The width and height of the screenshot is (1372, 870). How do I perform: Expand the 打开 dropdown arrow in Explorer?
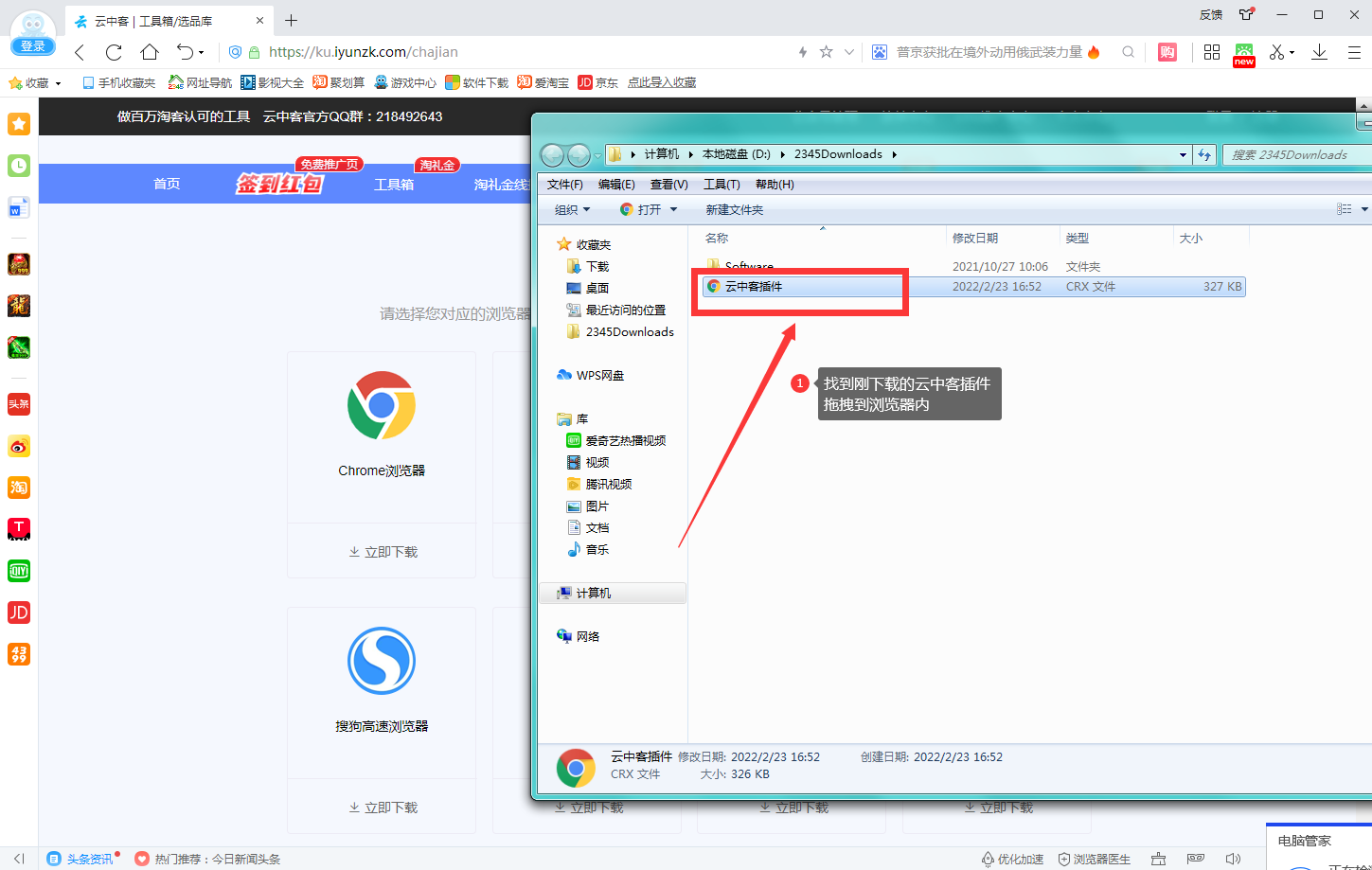tap(674, 209)
